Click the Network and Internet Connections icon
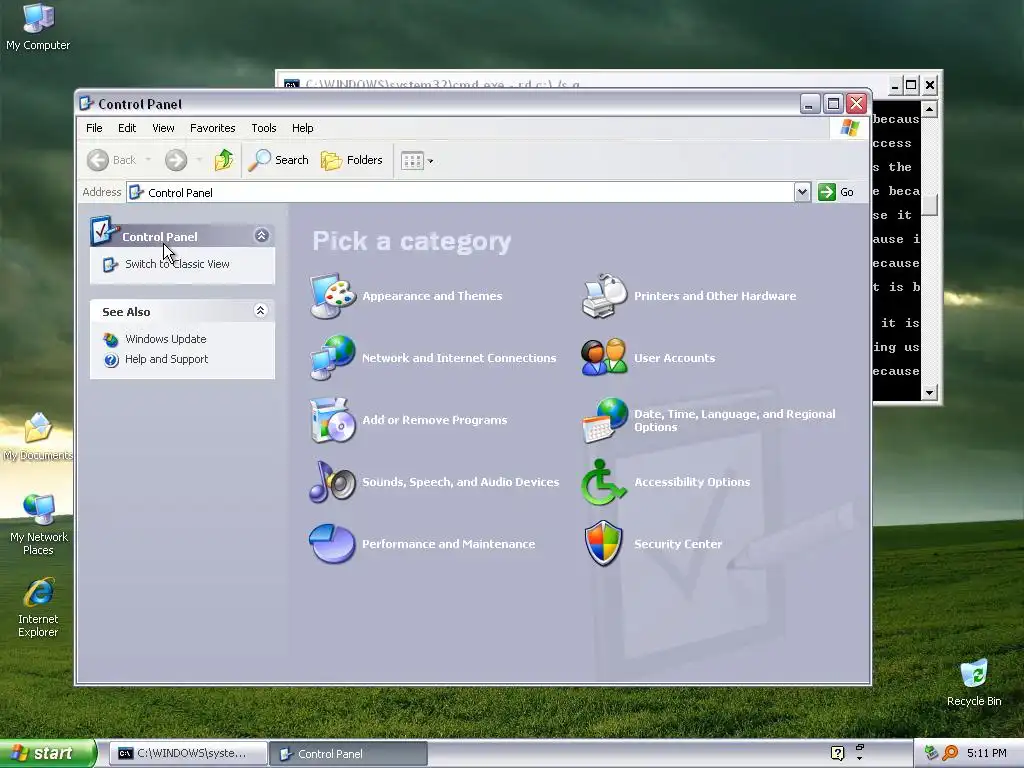This screenshot has height=768, width=1024. [332, 357]
